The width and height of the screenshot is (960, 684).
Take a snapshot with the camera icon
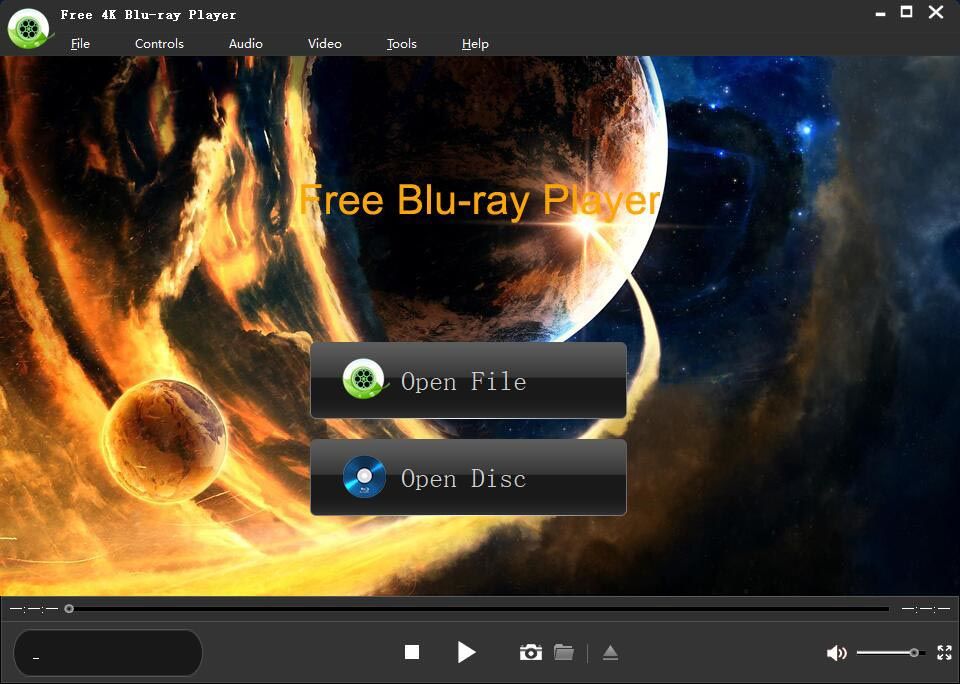point(531,653)
